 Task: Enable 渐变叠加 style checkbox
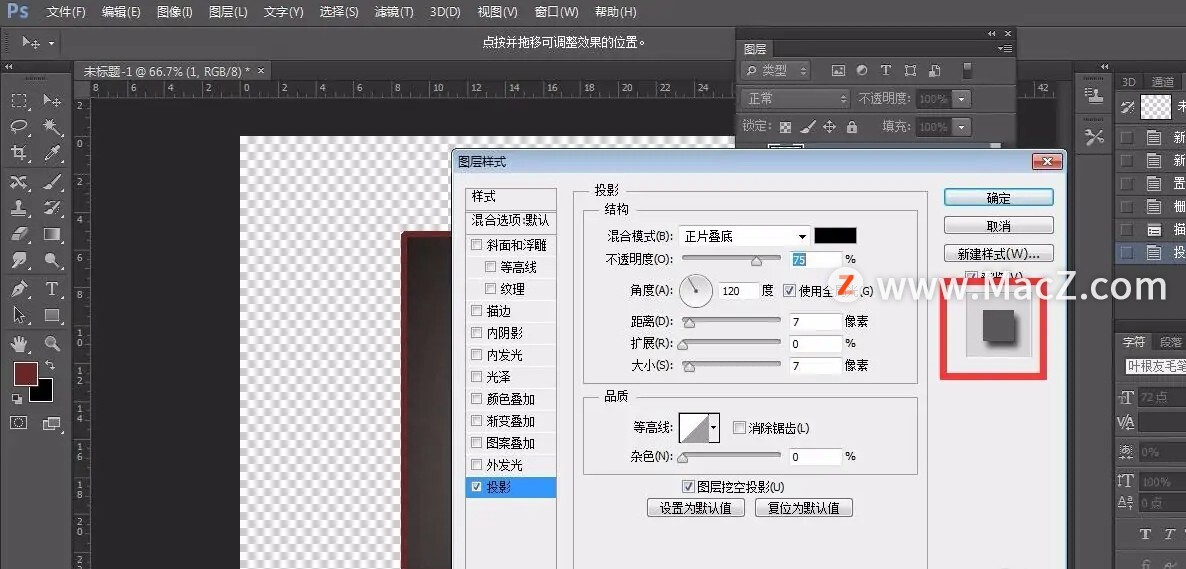[477, 421]
